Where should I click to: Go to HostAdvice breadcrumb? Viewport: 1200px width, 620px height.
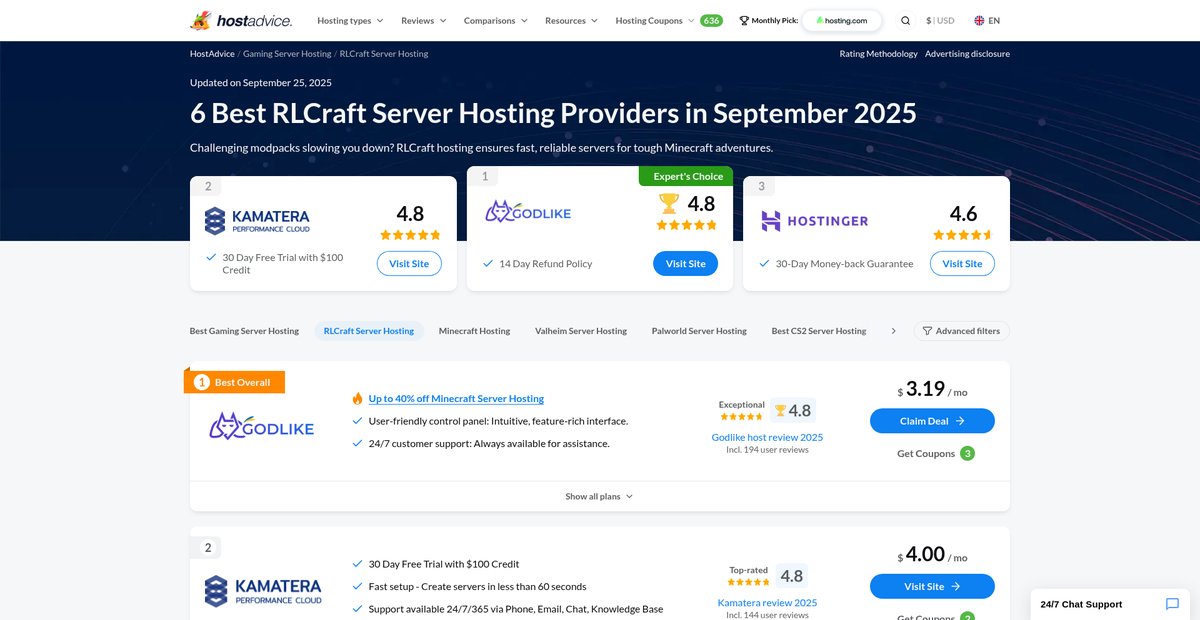tap(212, 54)
